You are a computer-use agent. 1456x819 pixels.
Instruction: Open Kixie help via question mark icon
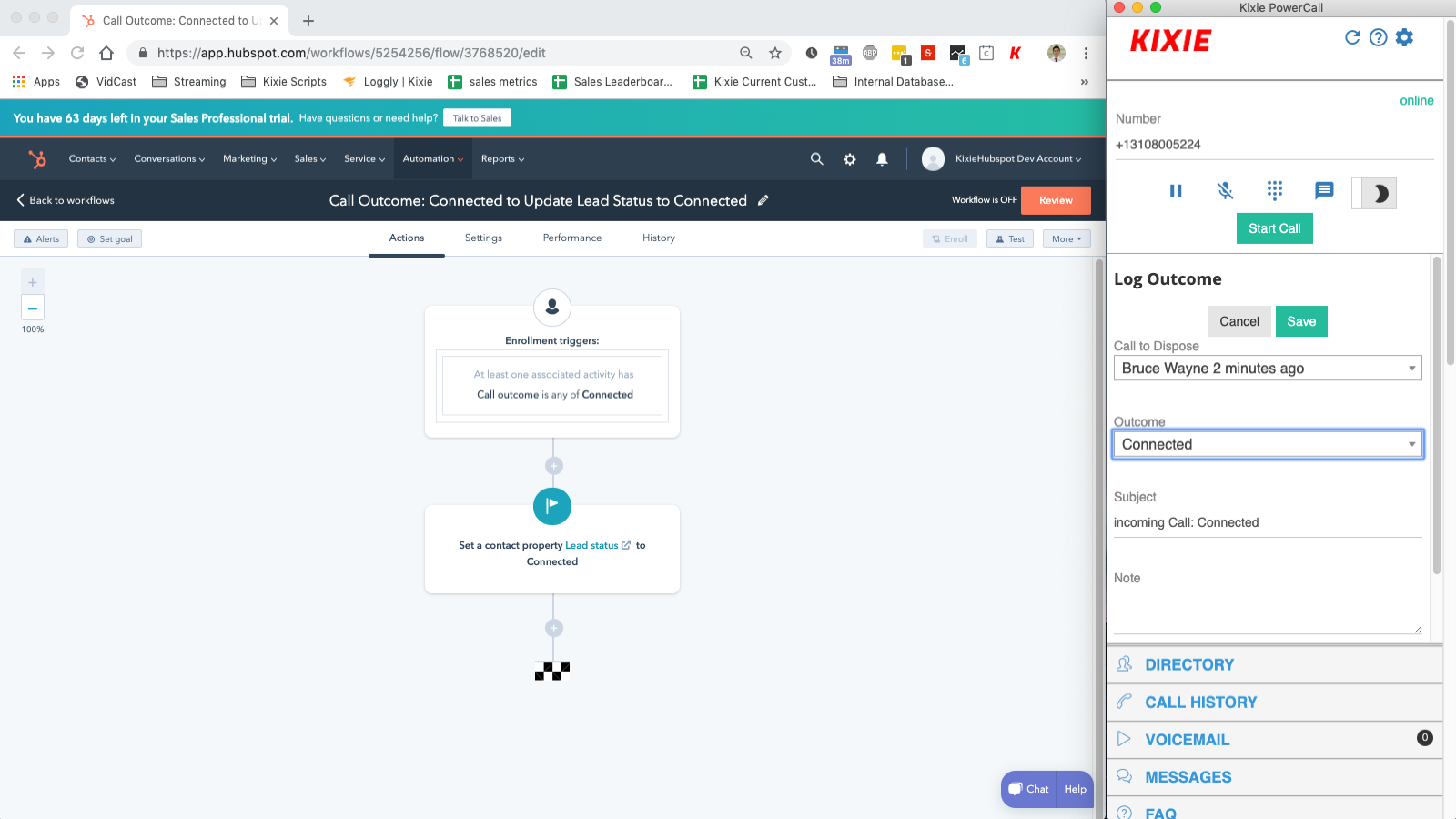click(1379, 37)
